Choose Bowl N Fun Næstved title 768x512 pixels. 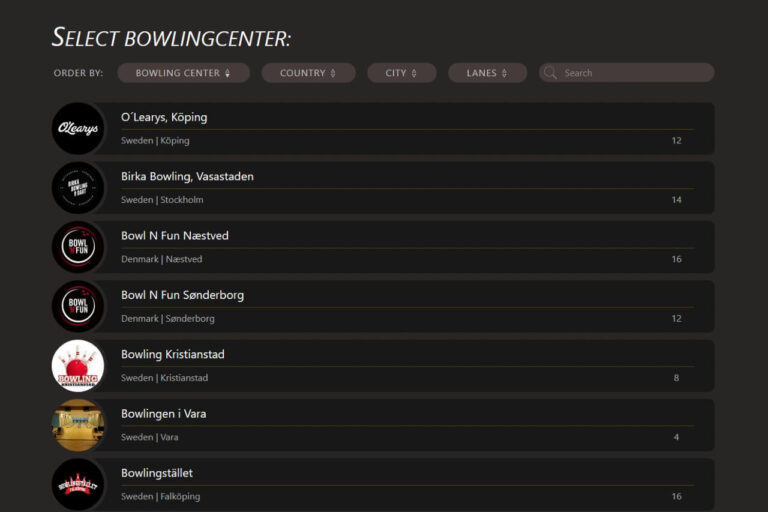pos(175,236)
